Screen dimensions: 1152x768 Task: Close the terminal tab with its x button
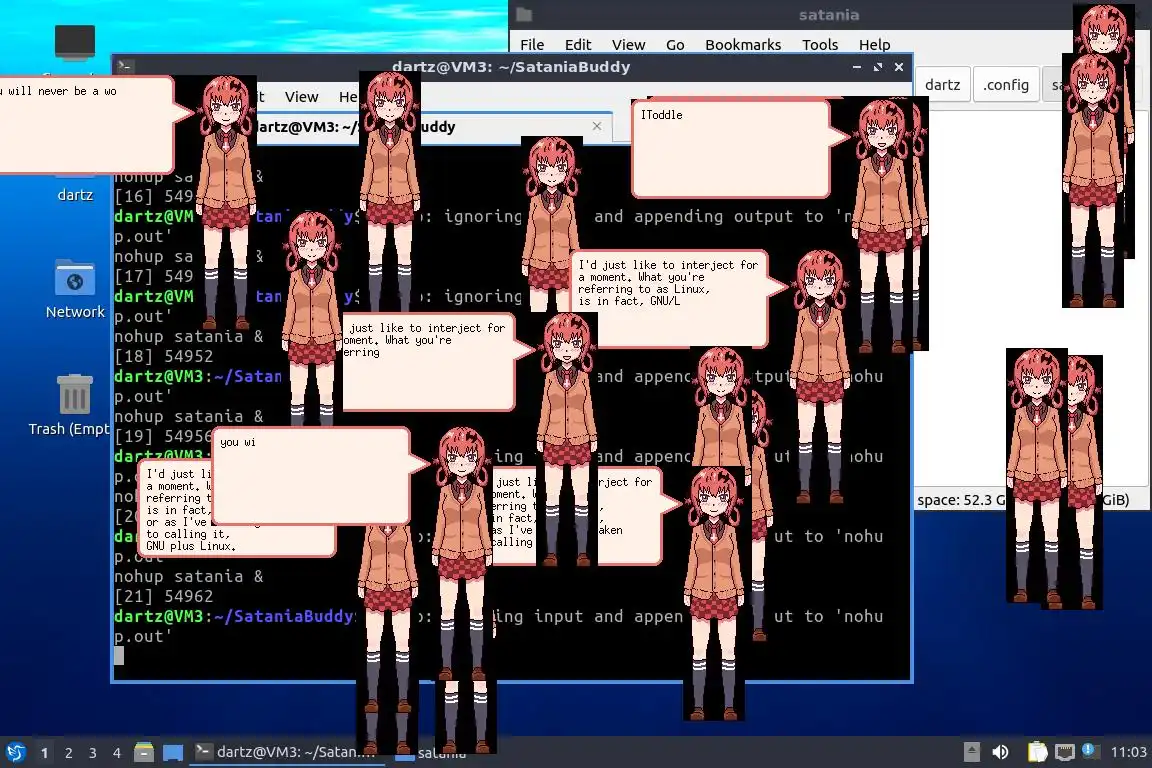[x=597, y=126]
